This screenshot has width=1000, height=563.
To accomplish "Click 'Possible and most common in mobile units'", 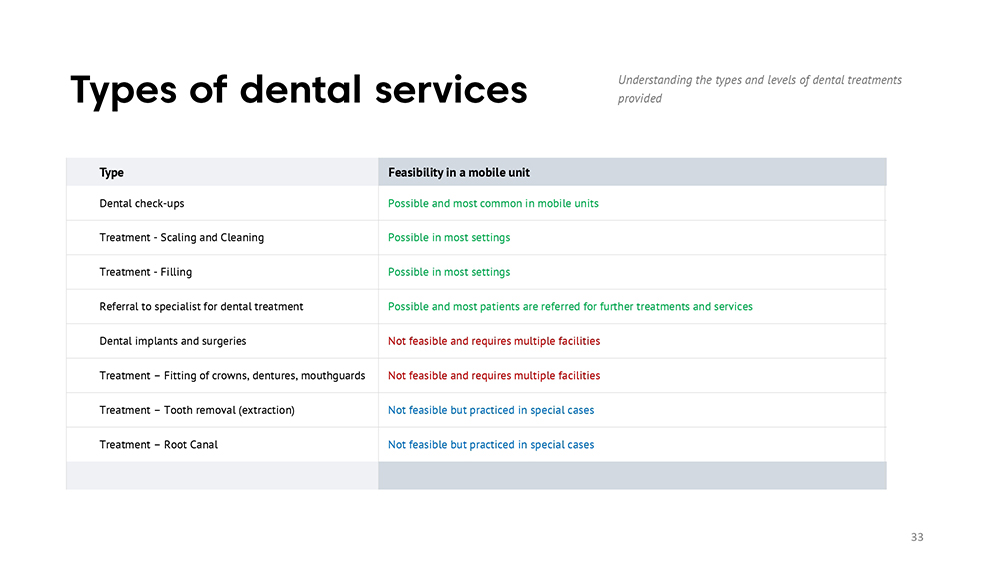I will pyautogui.click(x=493, y=203).
